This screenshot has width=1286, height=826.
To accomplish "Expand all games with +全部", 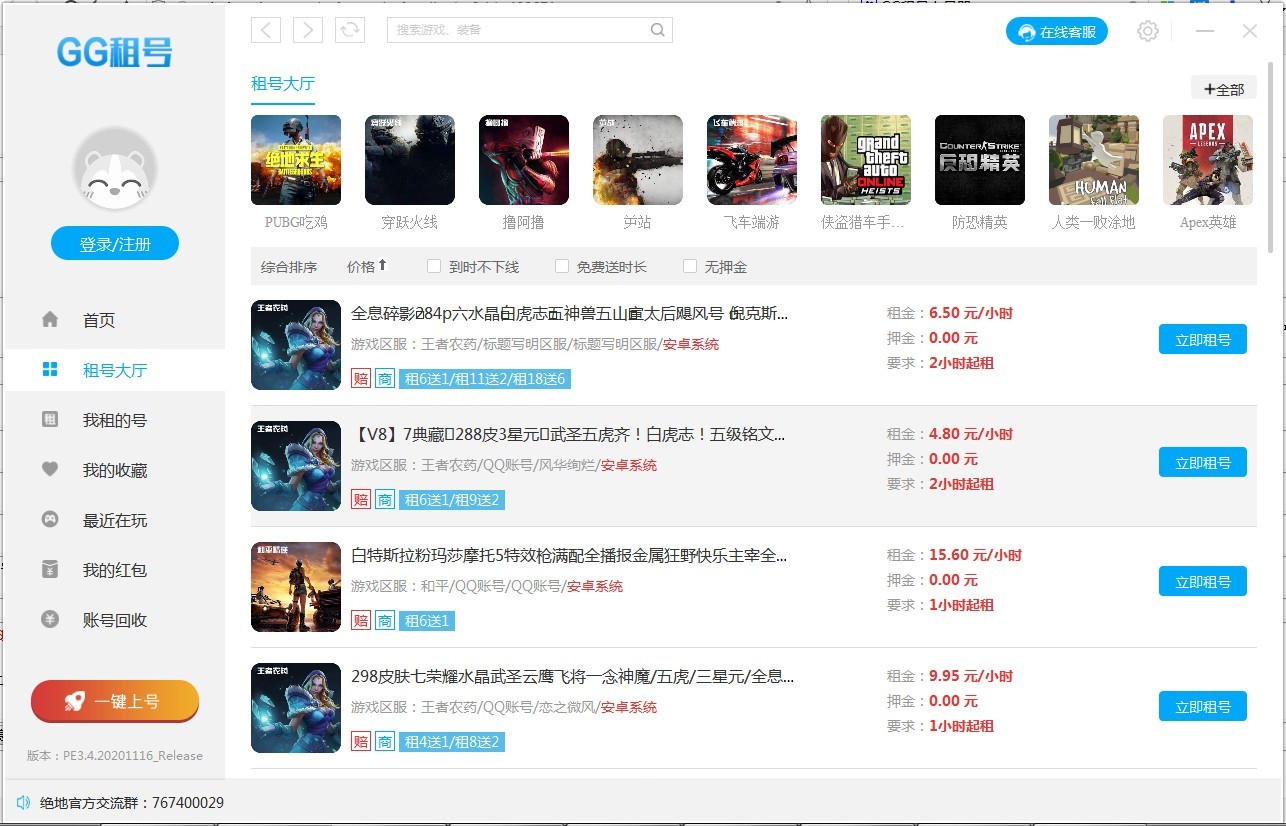I will pyautogui.click(x=1224, y=88).
